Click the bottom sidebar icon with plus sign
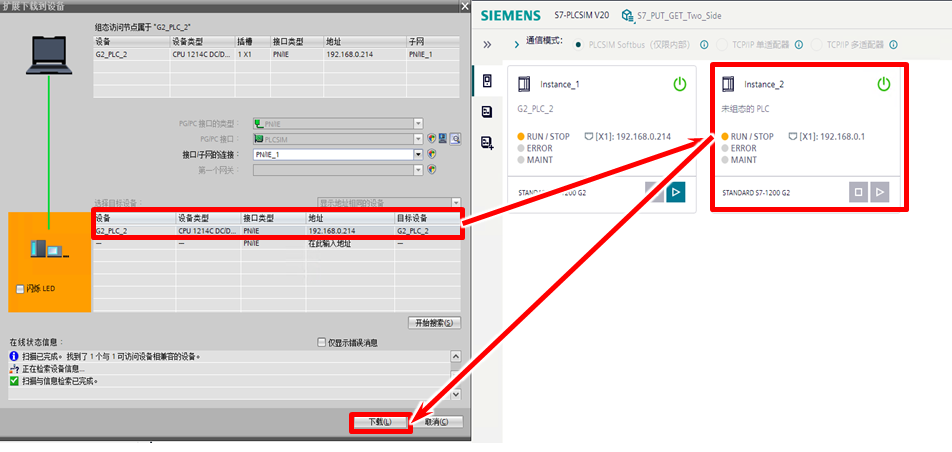 [x=487, y=143]
